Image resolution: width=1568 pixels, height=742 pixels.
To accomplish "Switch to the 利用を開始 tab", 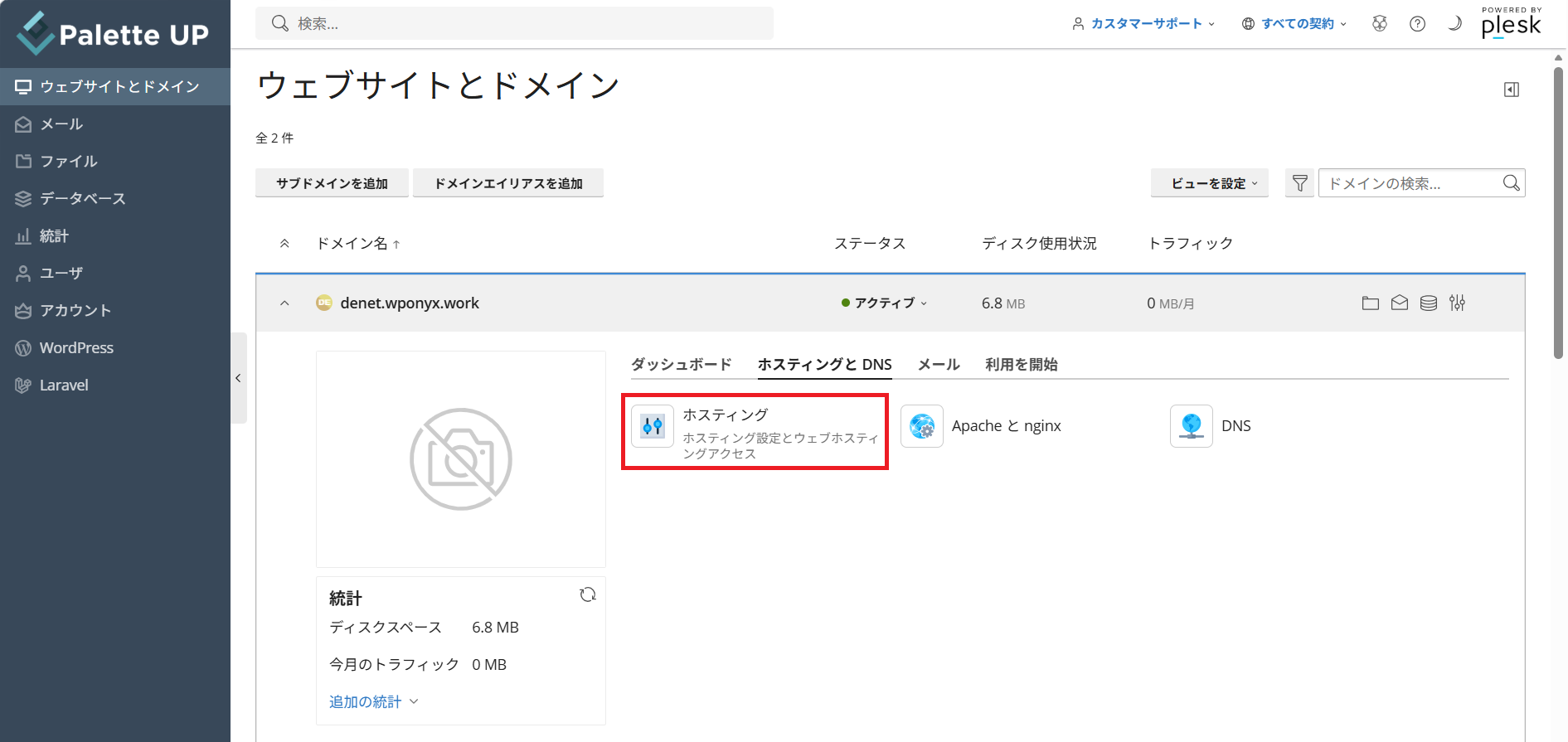I will (1022, 364).
